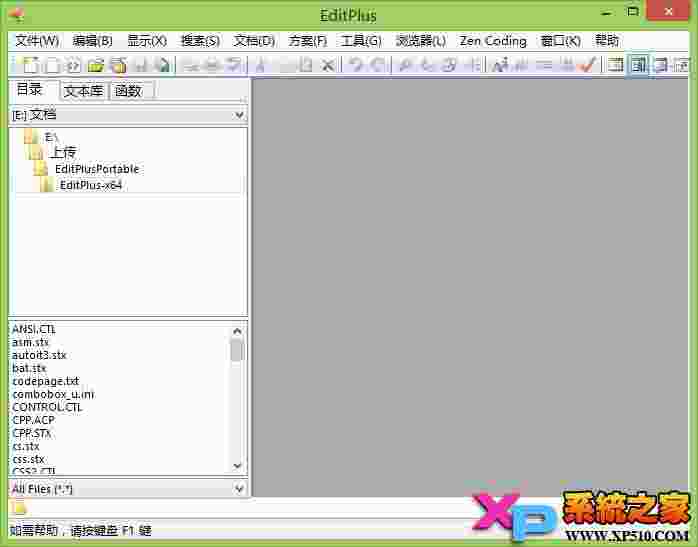This screenshot has width=698, height=547.
Task: Open the 窗口(K) menu
Action: click(x=560, y=41)
